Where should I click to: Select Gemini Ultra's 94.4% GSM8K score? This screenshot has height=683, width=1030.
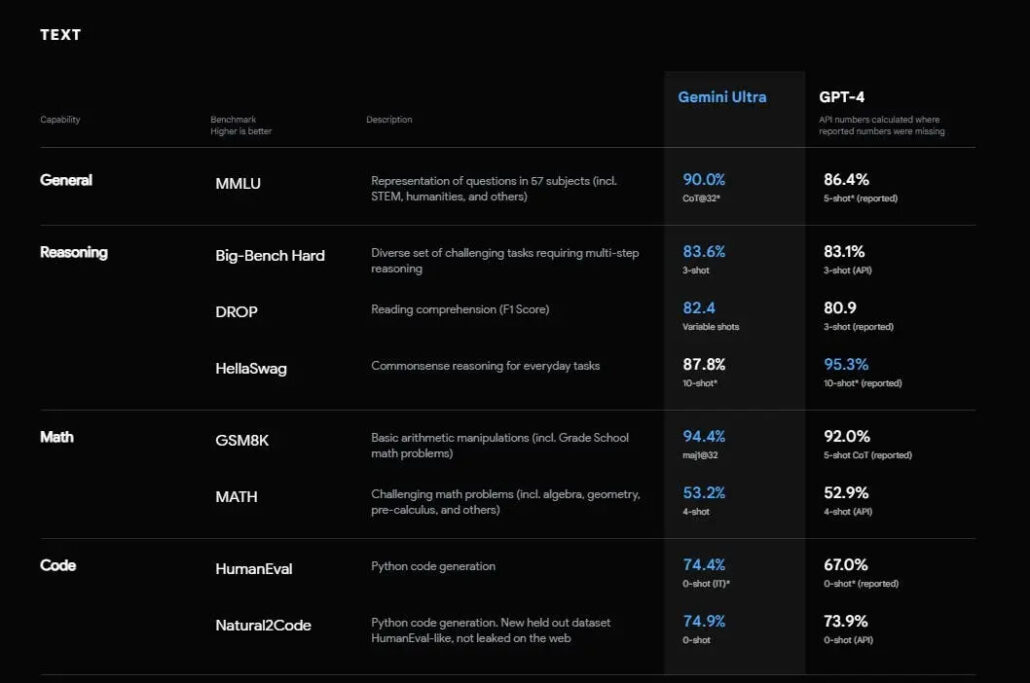tap(704, 437)
